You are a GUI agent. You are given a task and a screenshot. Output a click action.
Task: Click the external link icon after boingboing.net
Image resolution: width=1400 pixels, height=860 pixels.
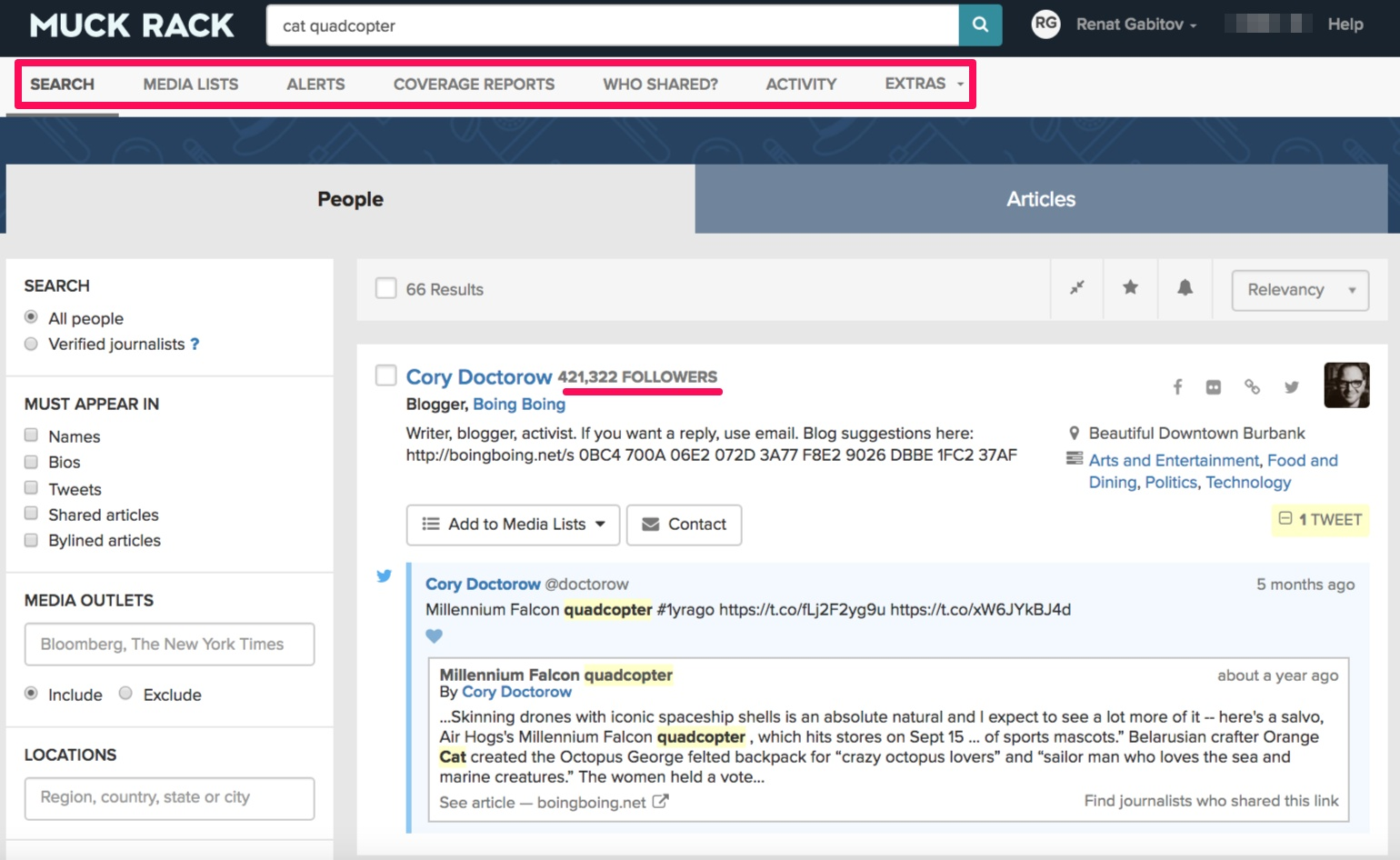[661, 802]
